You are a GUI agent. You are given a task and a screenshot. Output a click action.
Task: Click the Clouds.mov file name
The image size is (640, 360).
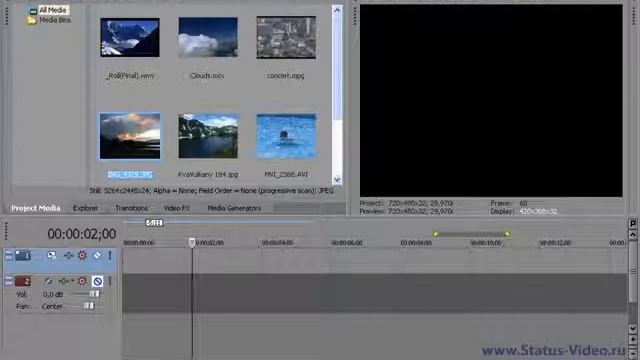[x=207, y=76]
